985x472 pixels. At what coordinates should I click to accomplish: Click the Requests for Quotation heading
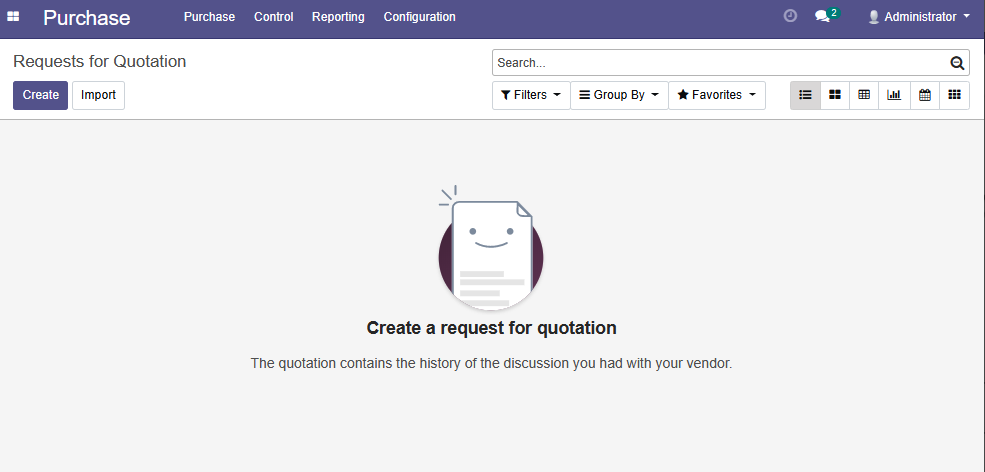(99, 62)
